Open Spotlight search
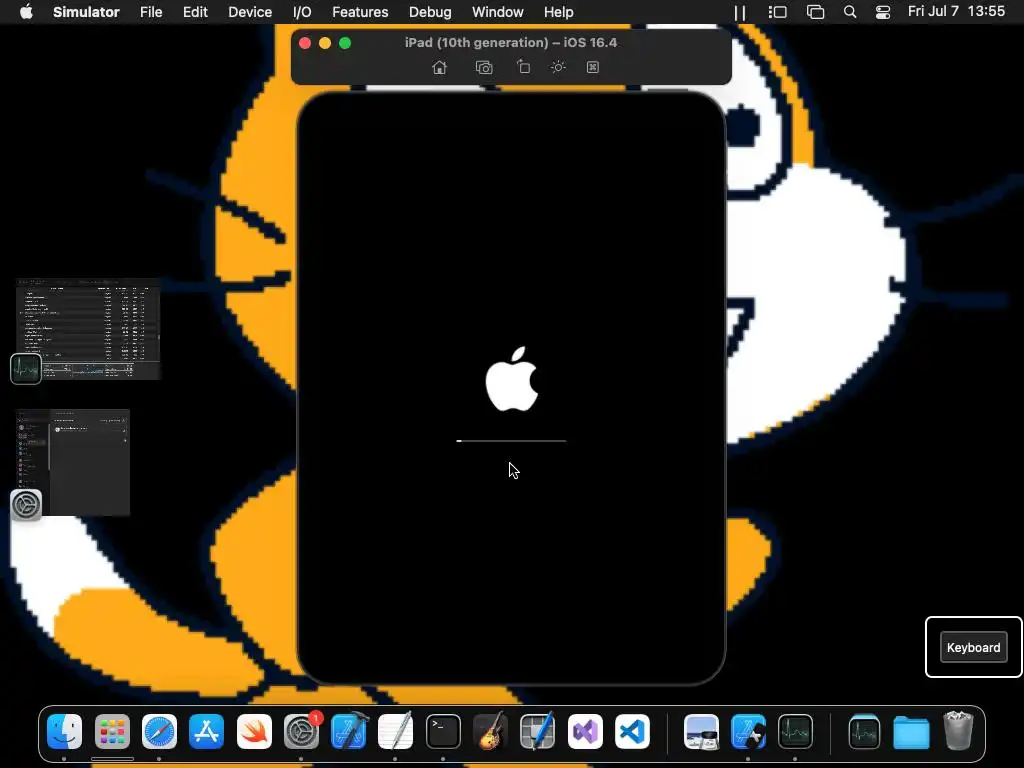This screenshot has width=1024, height=768. 850,12
